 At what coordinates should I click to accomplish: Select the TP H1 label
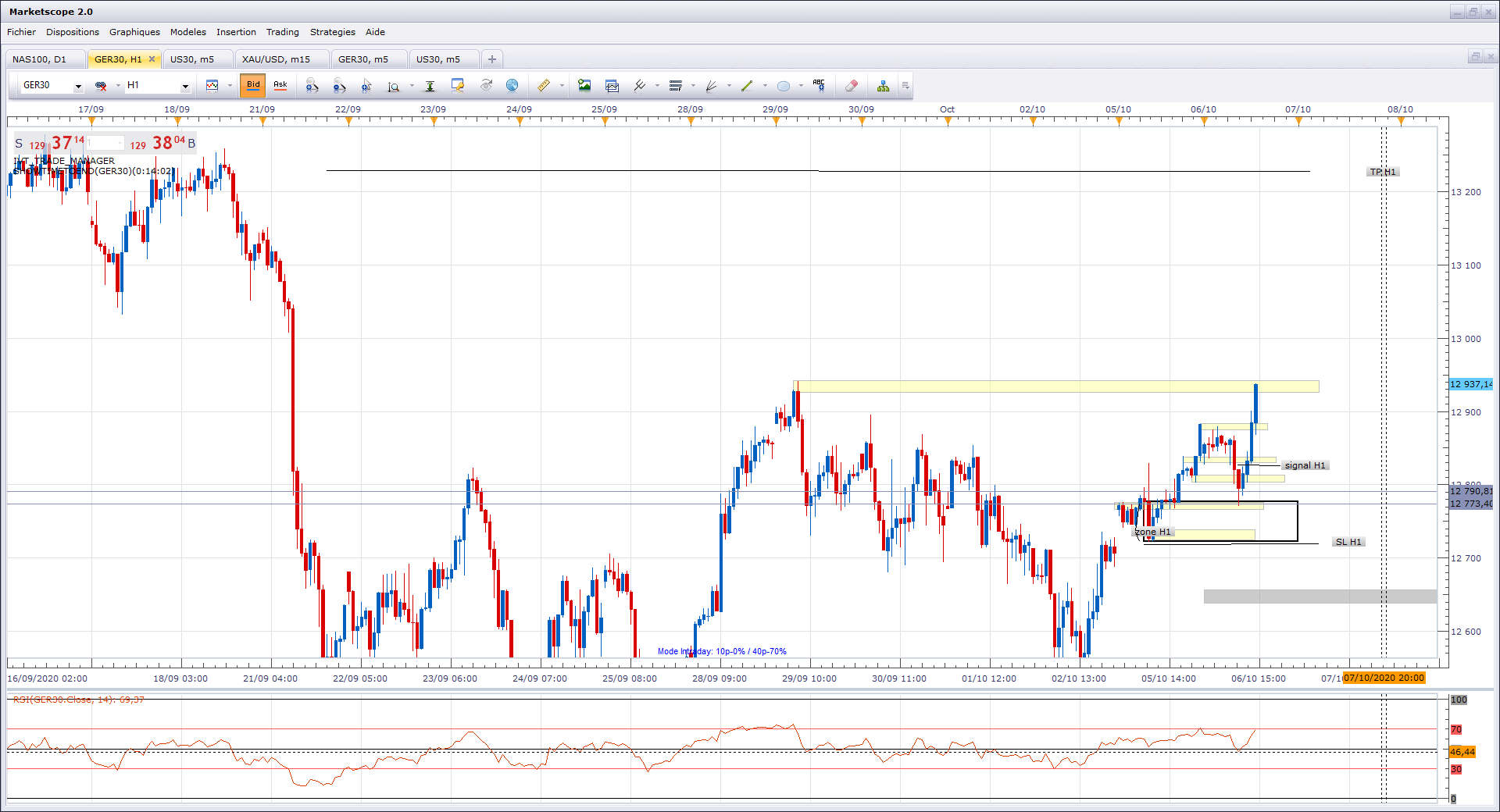pos(1383,172)
